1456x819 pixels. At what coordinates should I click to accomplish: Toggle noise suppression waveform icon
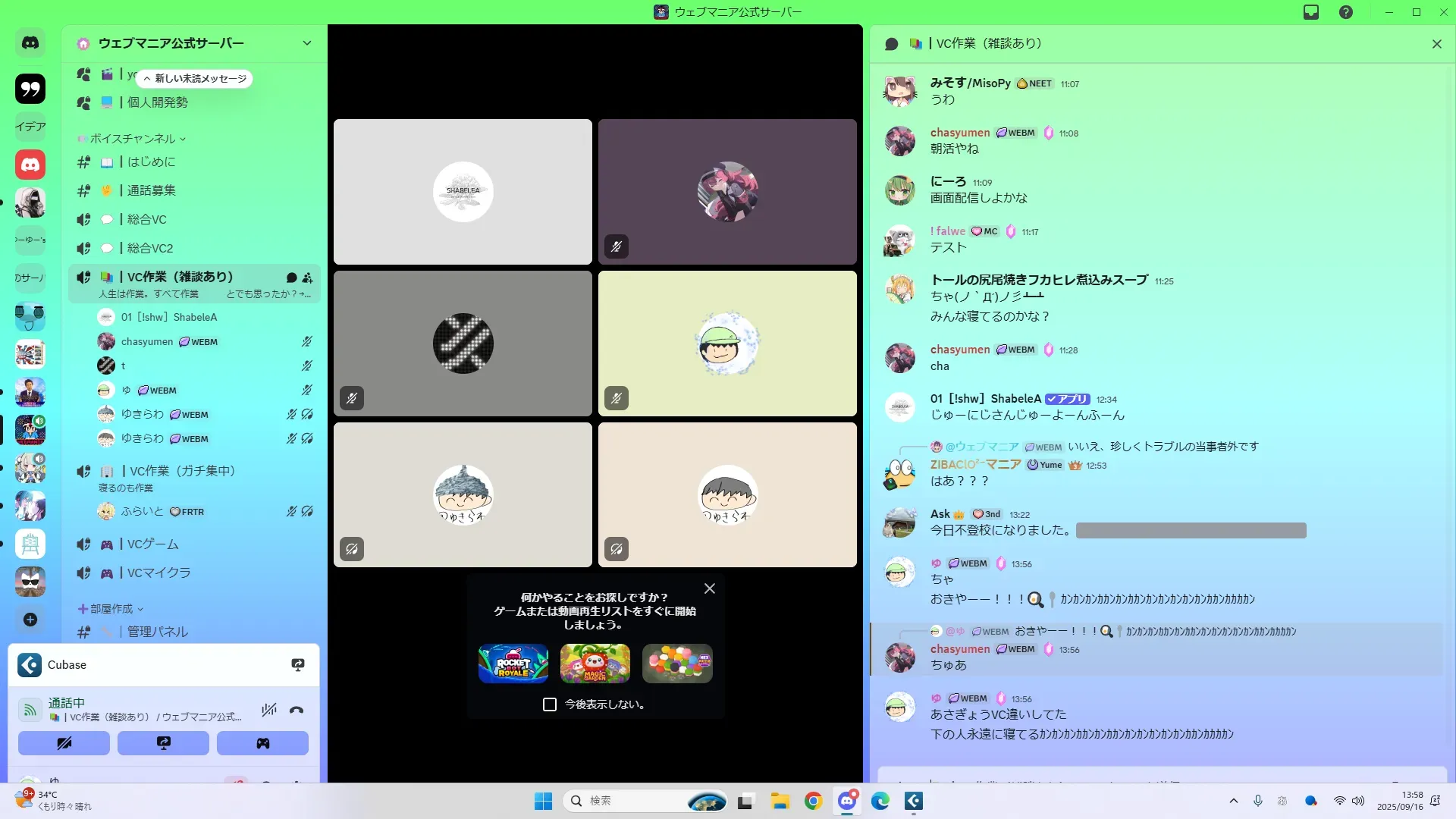point(268,711)
